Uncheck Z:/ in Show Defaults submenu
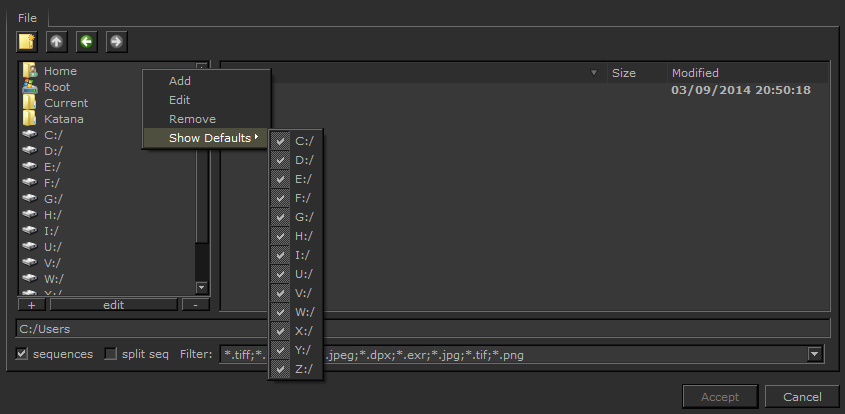Screen dimensions: 845x414 (x=282, y=369)
